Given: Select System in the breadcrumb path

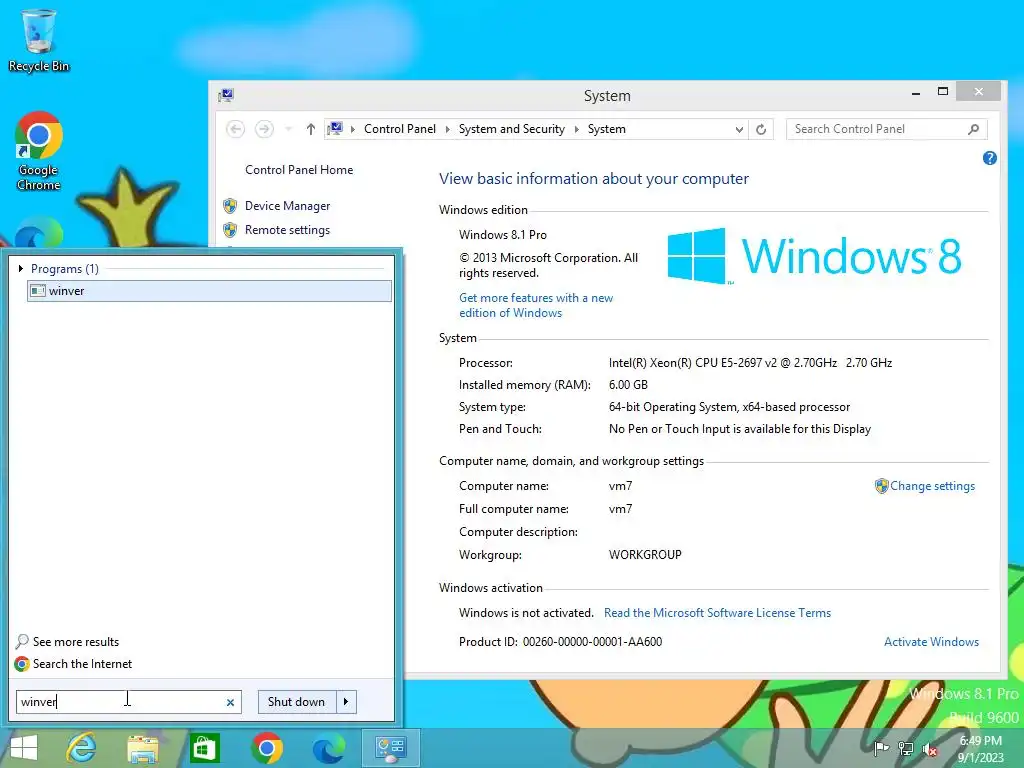Looking at the screenshot, I should 606,129.
